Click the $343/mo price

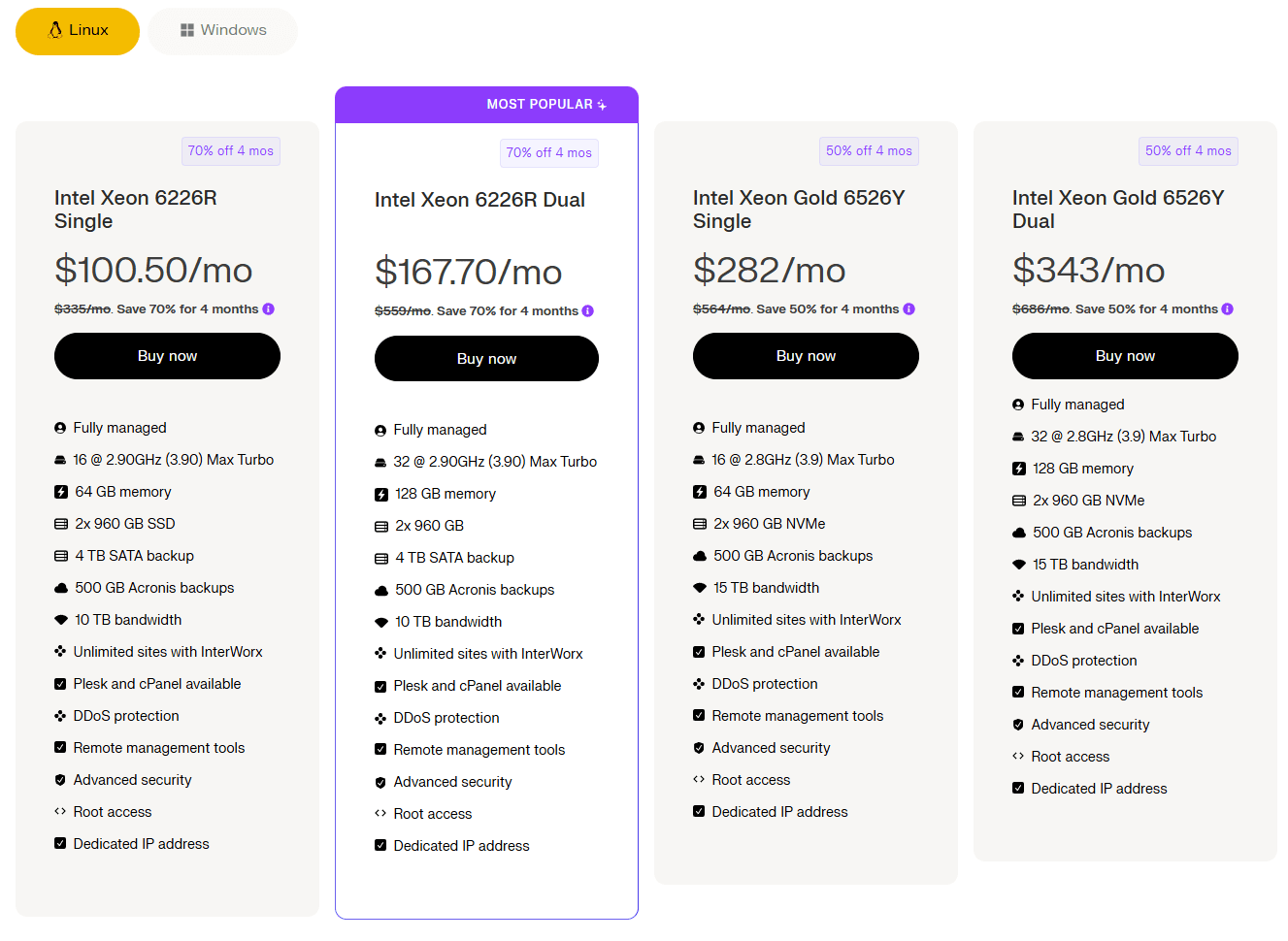(1089, 271)
